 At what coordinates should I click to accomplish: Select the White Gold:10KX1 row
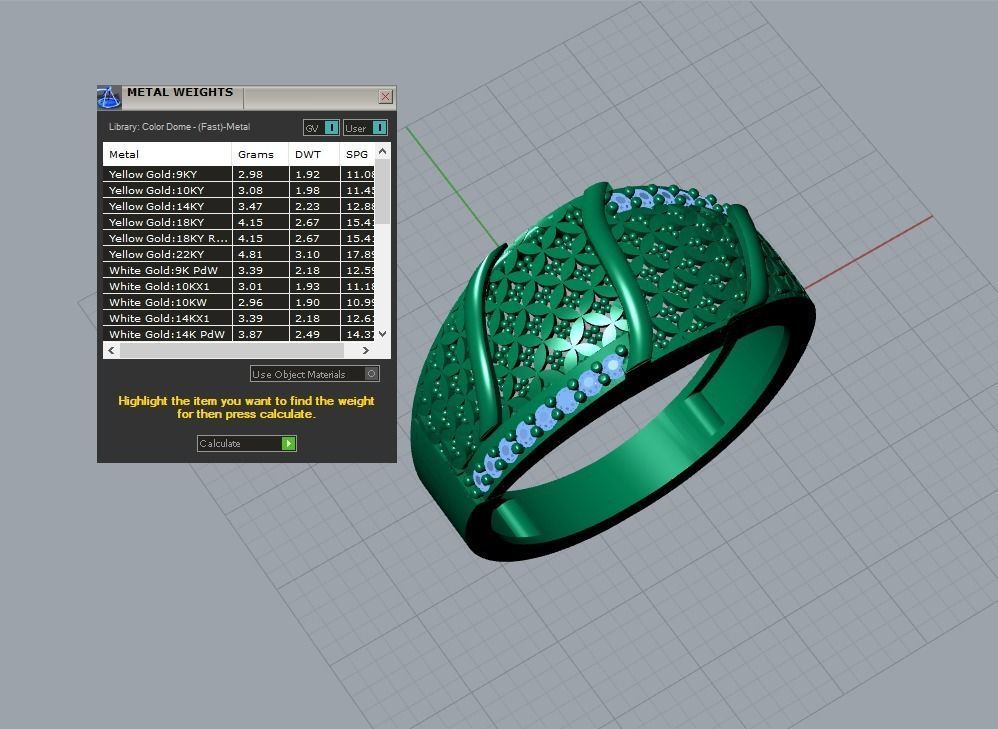click(x=239, y=286)
